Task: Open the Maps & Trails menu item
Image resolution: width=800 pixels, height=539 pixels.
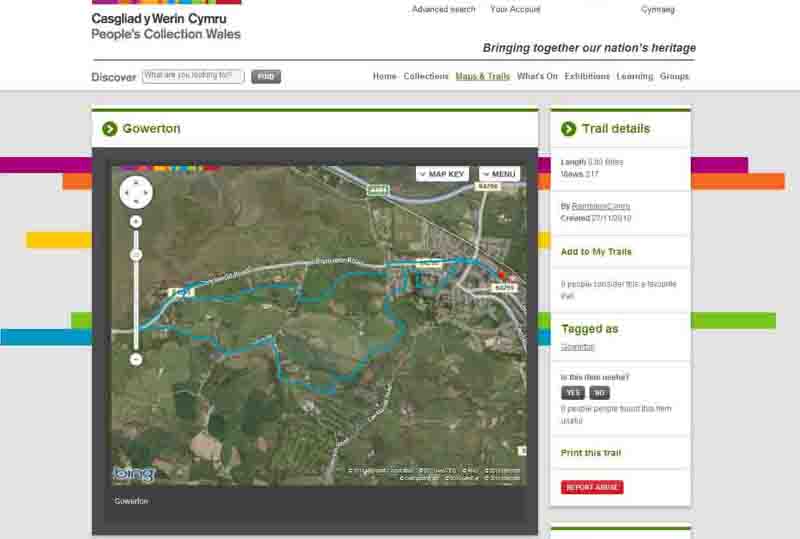Action: (x=483, y=76)
